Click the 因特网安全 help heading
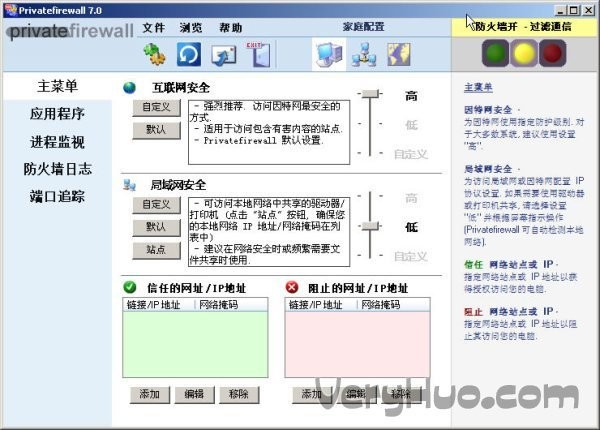 (488, 110)
